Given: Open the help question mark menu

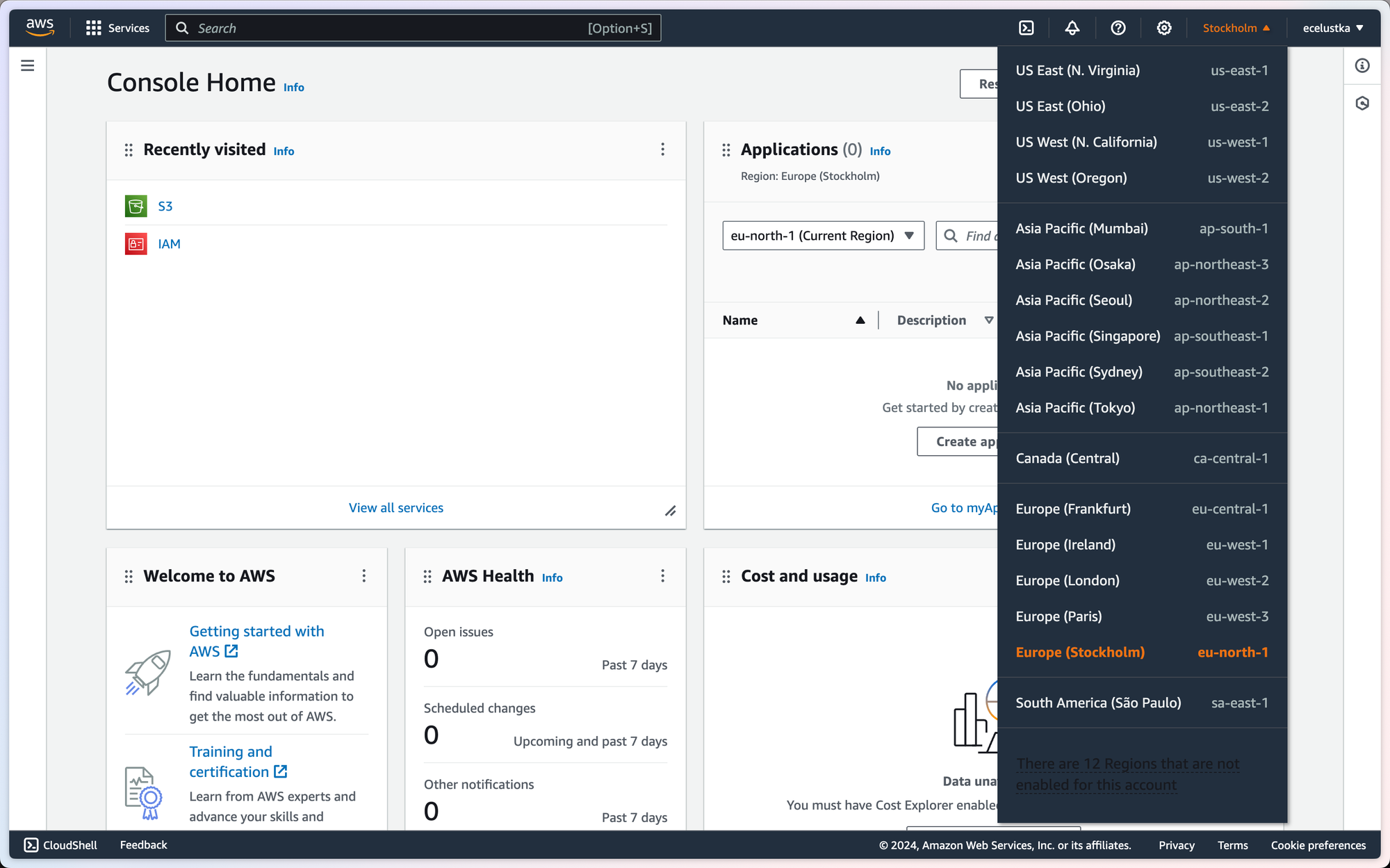Looking at the screenshot, I should (1118, 28).
